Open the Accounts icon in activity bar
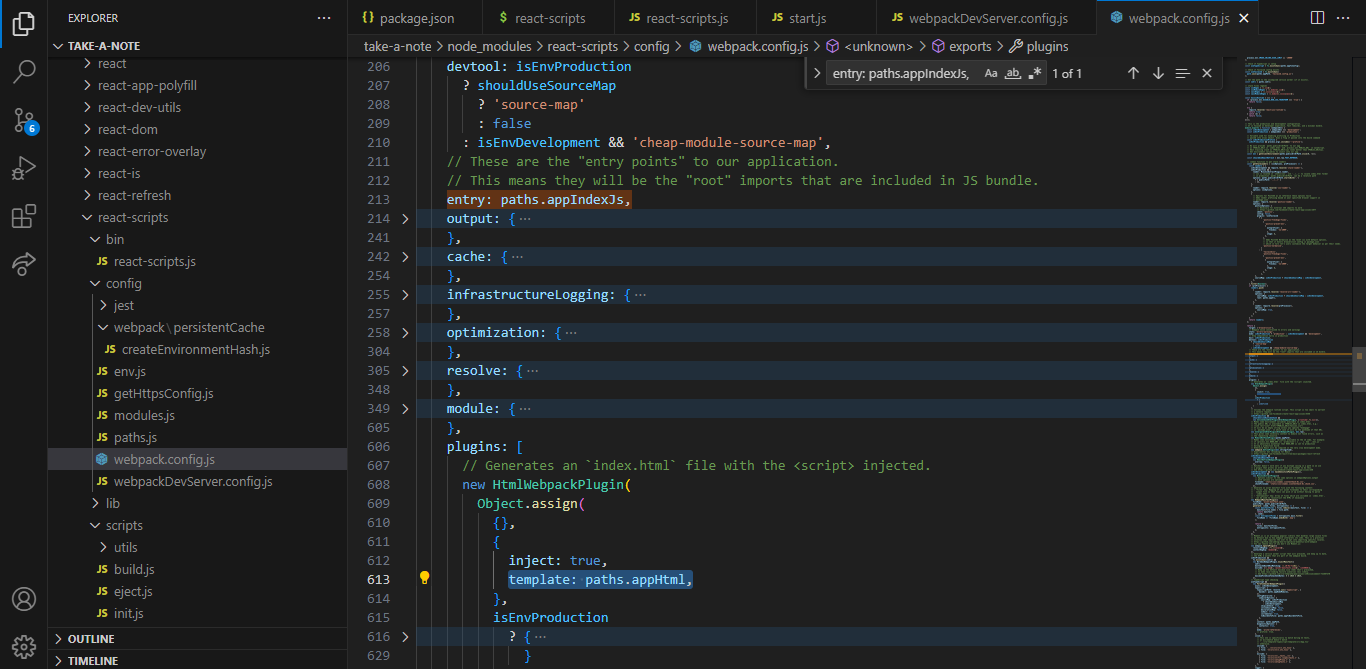Image resolution: width=1366 pixels, height=669 pixels. (24, 599)
